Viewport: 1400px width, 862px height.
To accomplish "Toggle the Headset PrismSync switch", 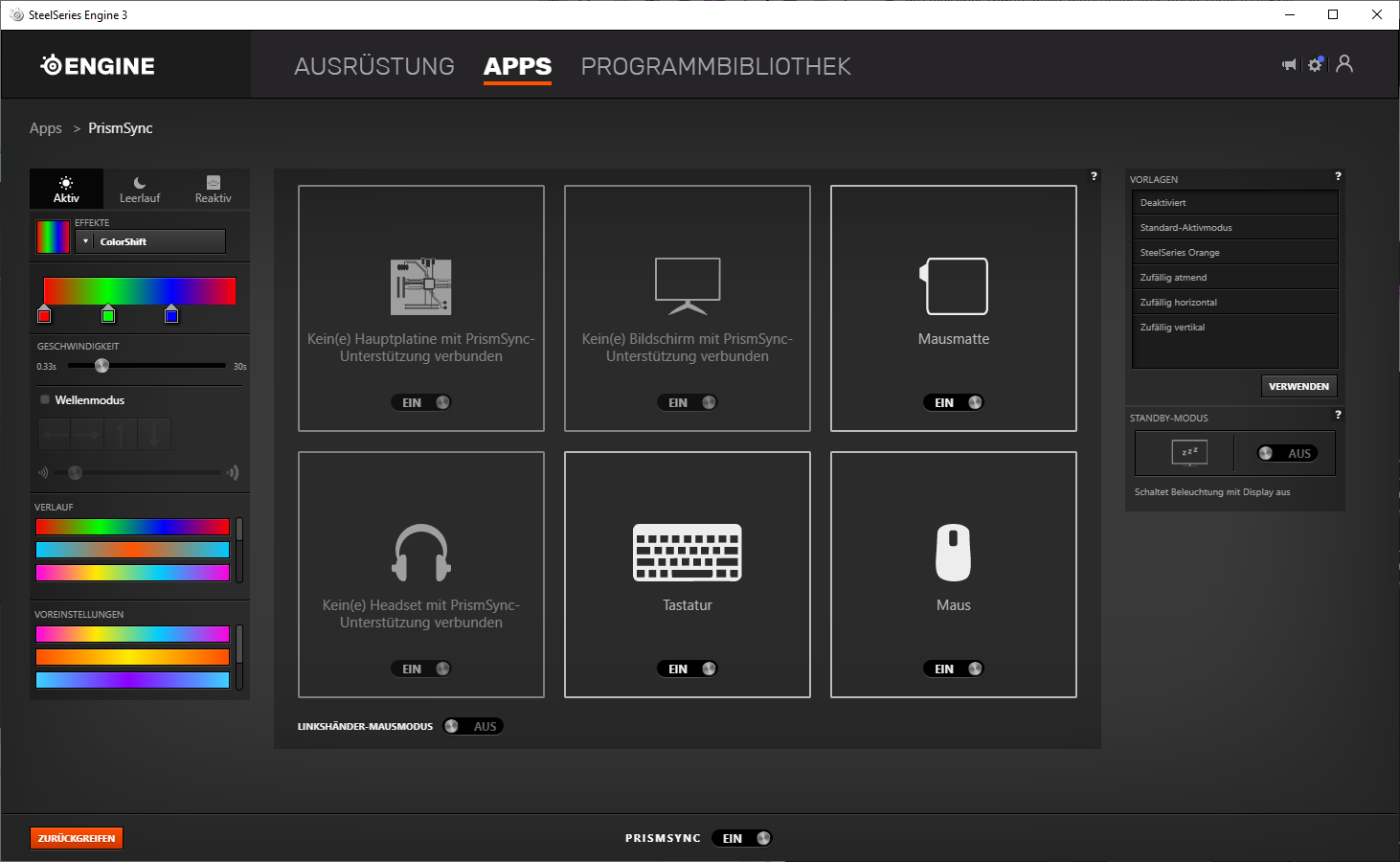I will 421,669.
